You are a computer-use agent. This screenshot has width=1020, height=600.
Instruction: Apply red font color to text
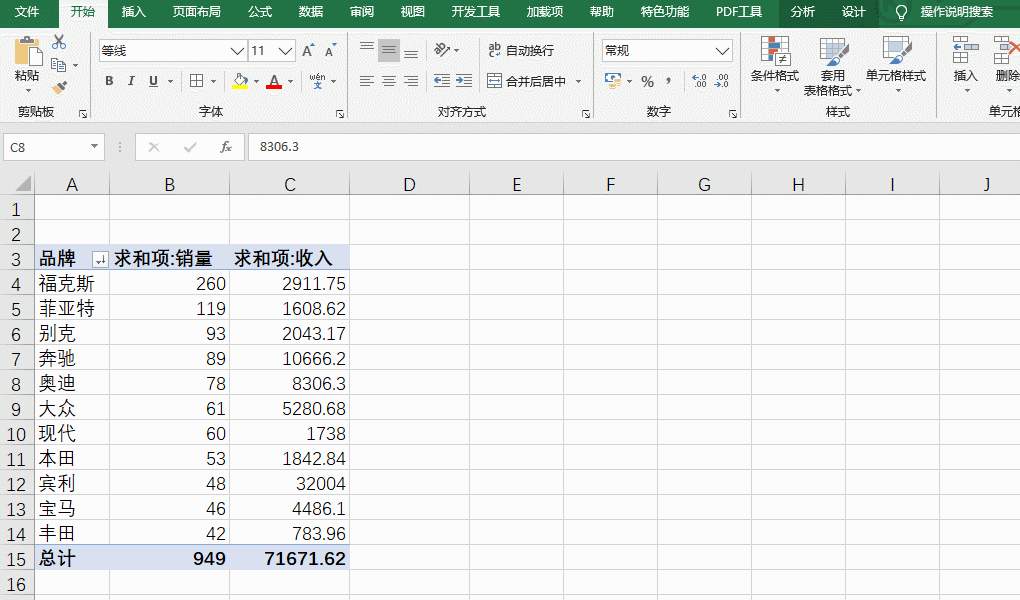coord(274,81)
